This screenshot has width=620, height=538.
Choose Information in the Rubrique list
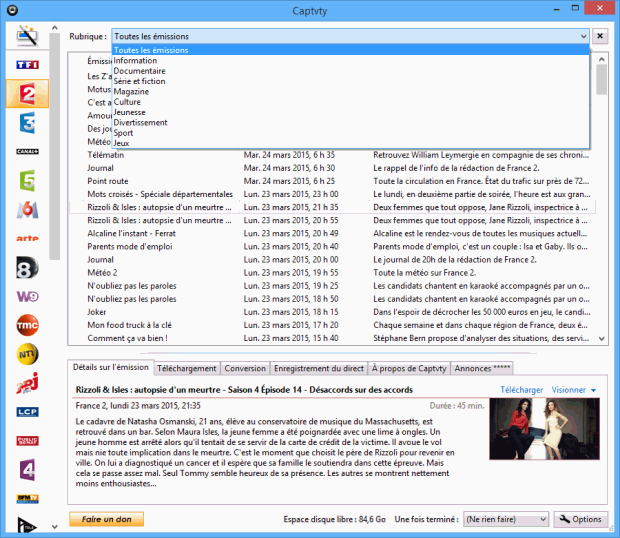click(351, 60)
